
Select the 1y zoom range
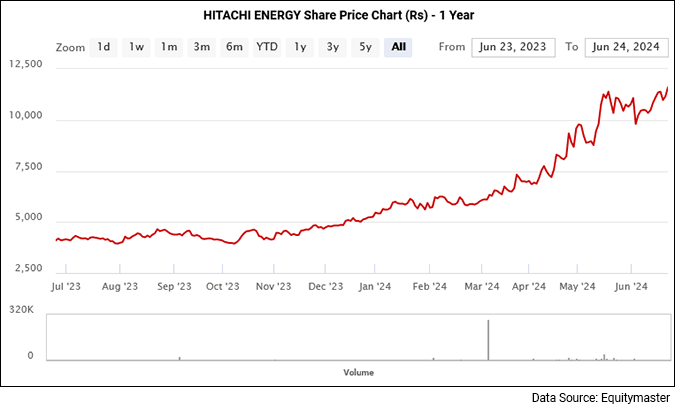pos(300,47)
